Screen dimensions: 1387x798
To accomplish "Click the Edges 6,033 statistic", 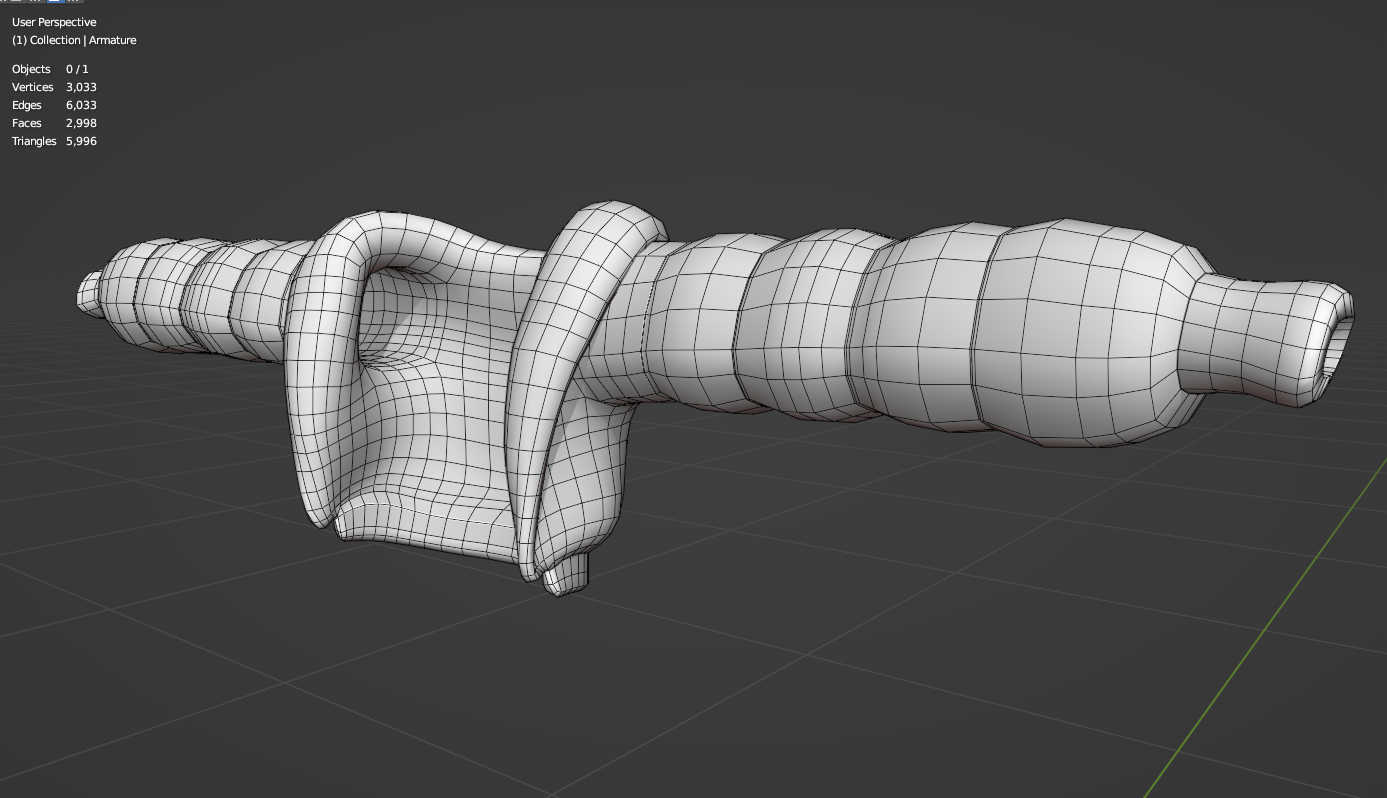I will click(54, 105).
